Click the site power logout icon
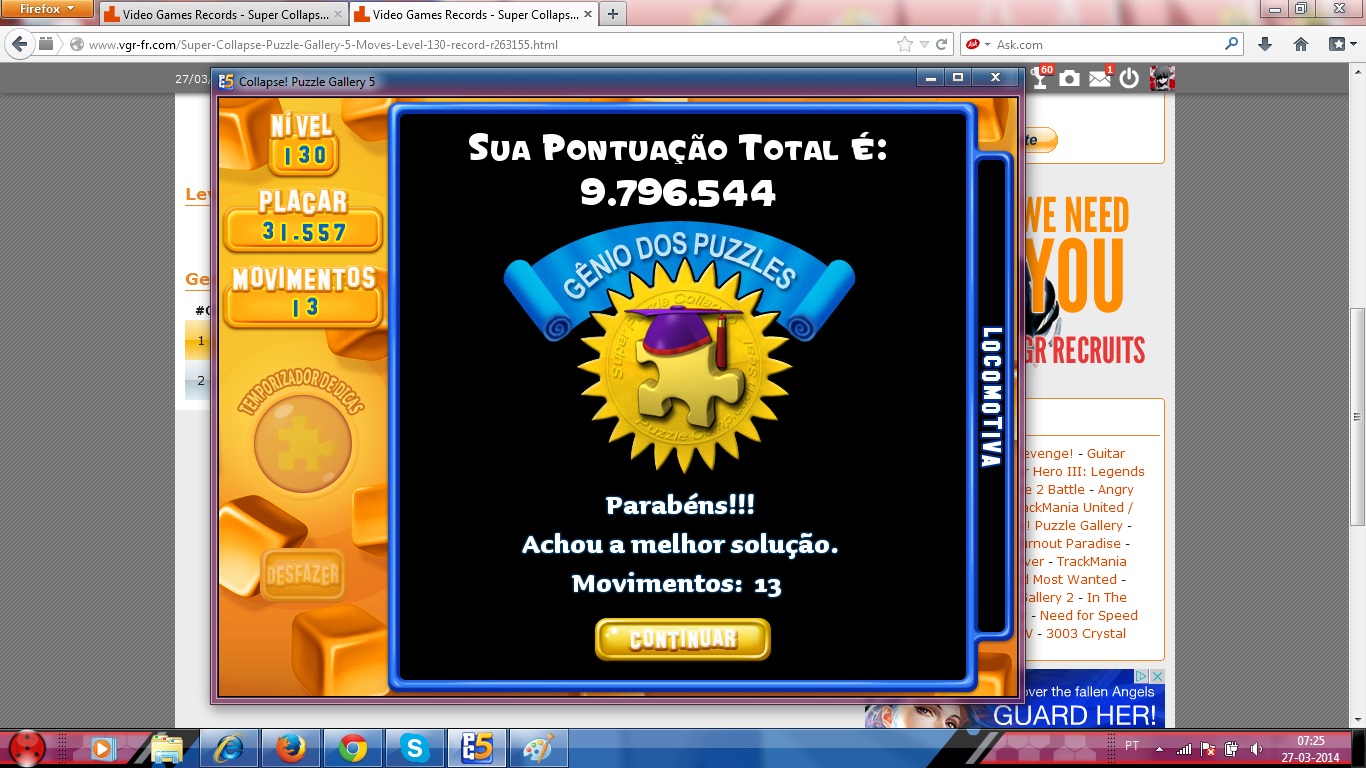The image size is (1366, 768). click(x=1129, y=79)
